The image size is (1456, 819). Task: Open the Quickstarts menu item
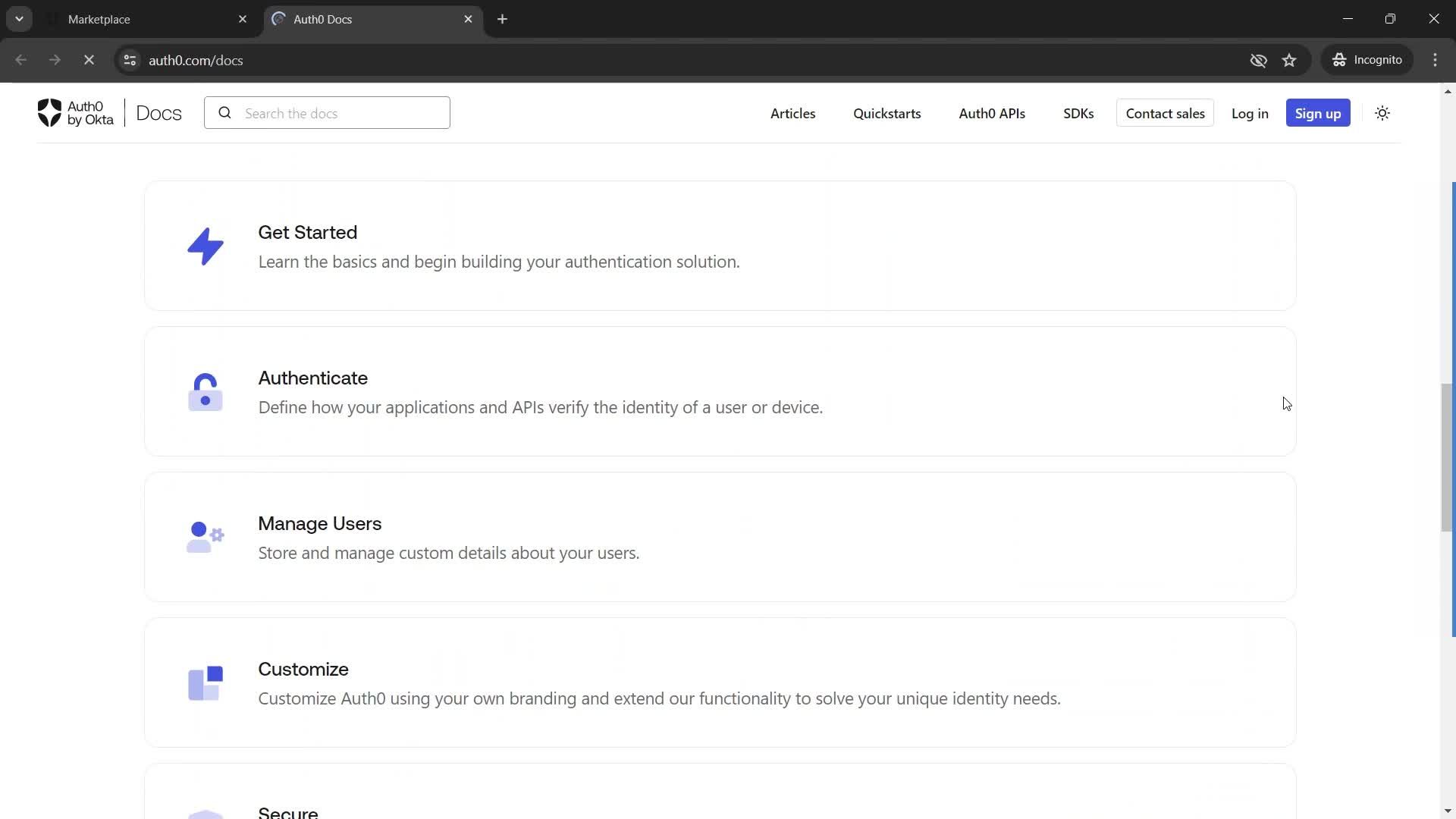point(886,113)
